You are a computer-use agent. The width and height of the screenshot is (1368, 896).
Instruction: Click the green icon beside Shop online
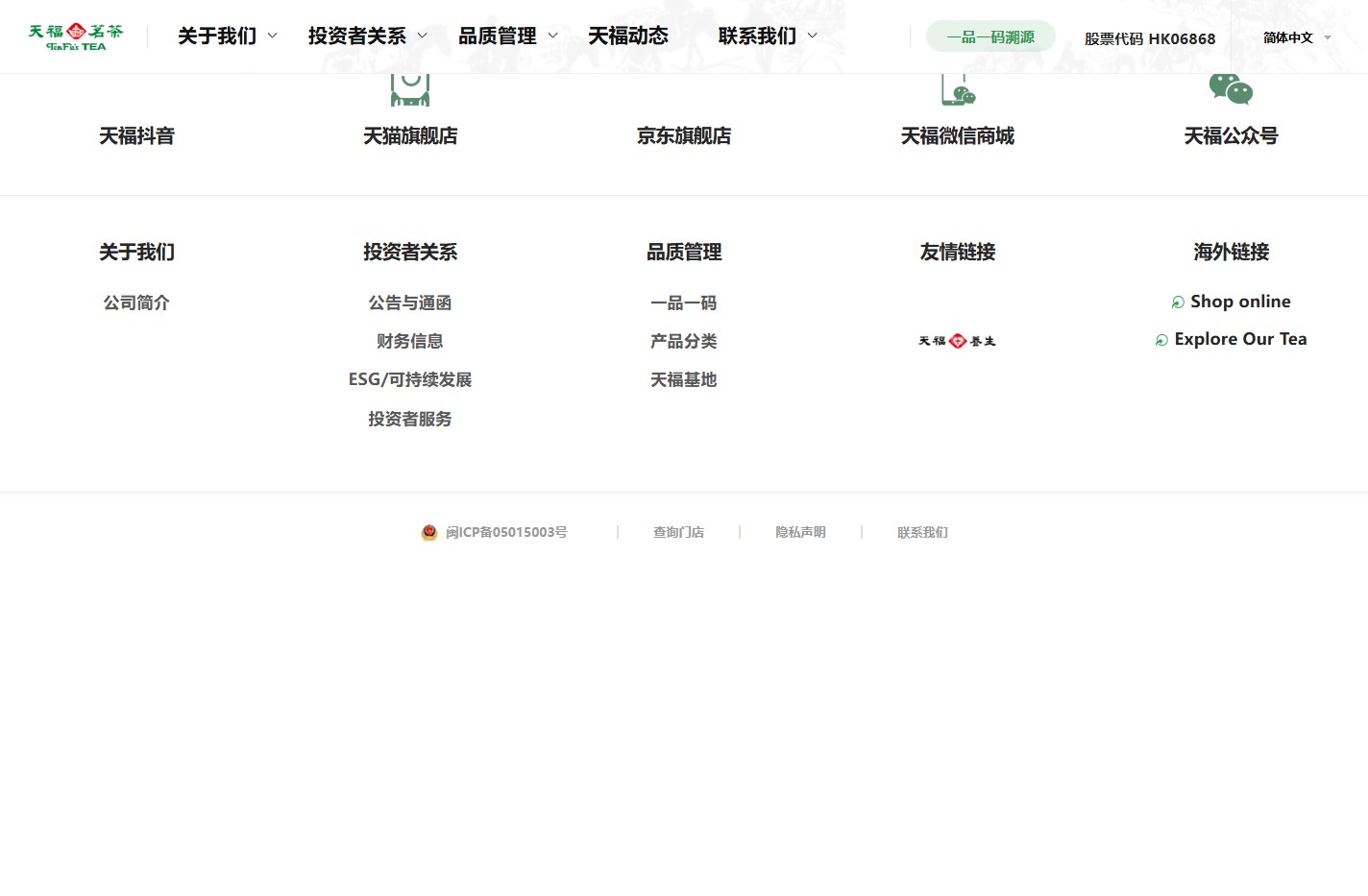(x=1178, y=303)
